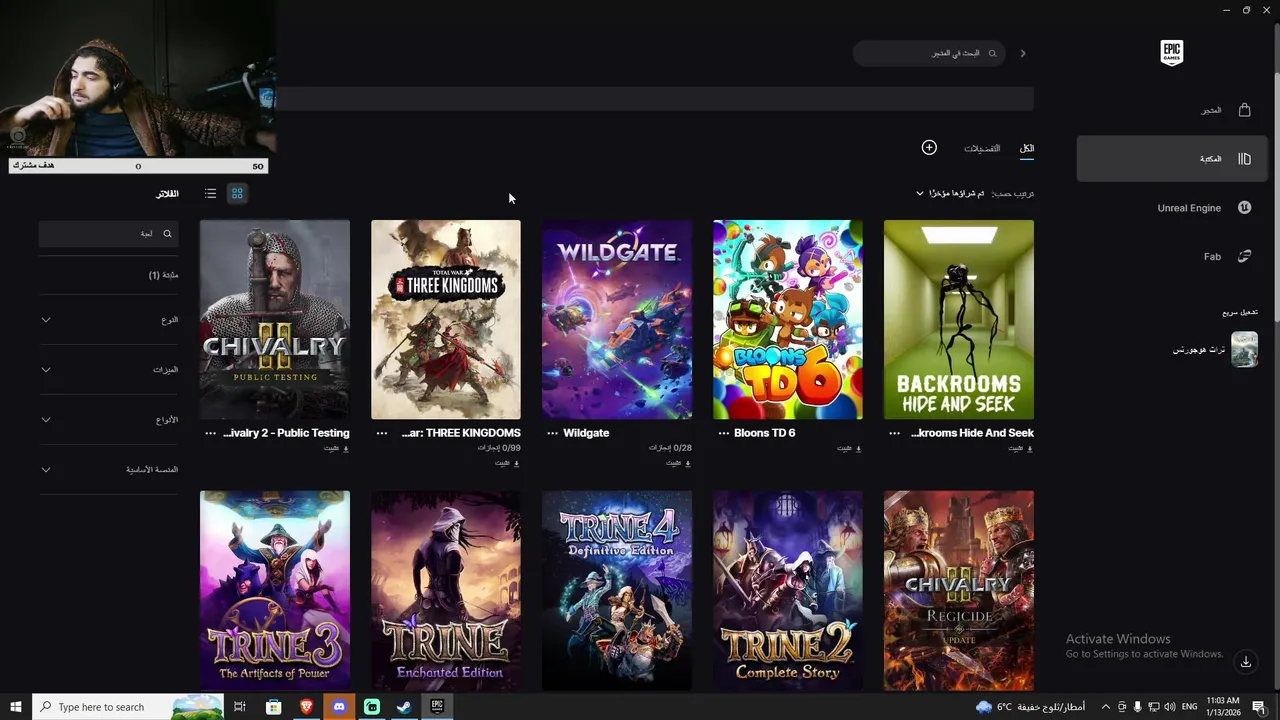1280x720 pixels.
Task: Open Trine 2 Complete Story cover
Action: [788, 590]
